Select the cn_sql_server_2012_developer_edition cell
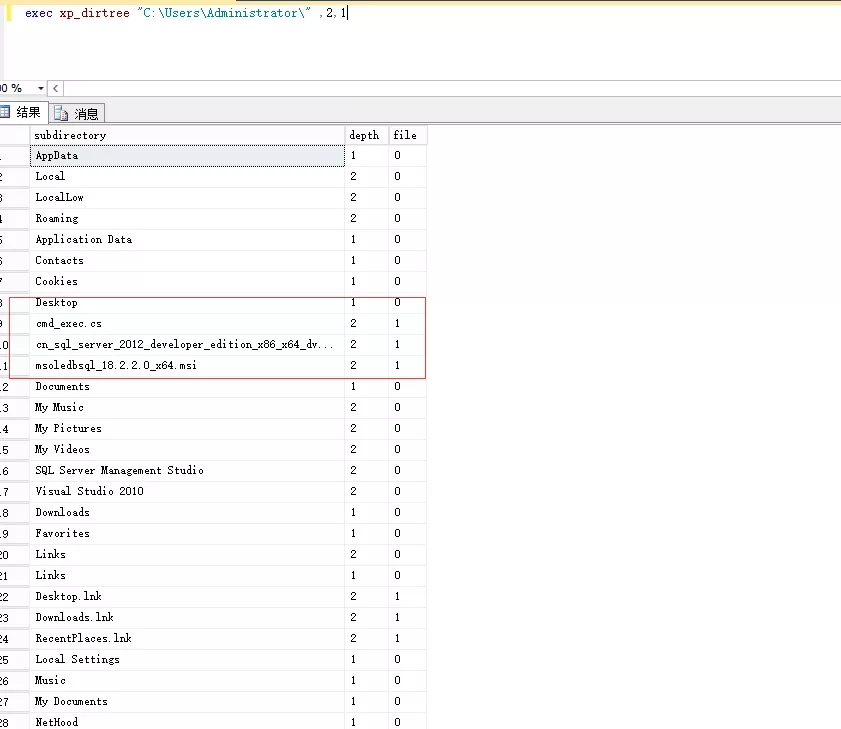This screenshot has width=841, height=729. [187, 344]
